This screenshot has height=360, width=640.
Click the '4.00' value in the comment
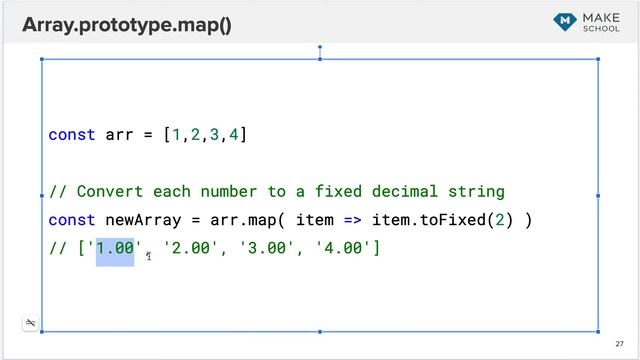coord(343,248)
